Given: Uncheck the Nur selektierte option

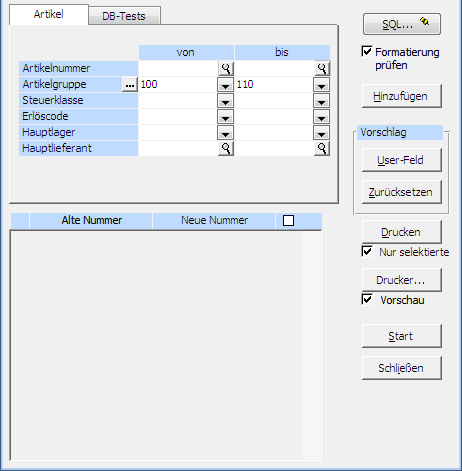Looking at the screenshot, I should pos(367,251).
